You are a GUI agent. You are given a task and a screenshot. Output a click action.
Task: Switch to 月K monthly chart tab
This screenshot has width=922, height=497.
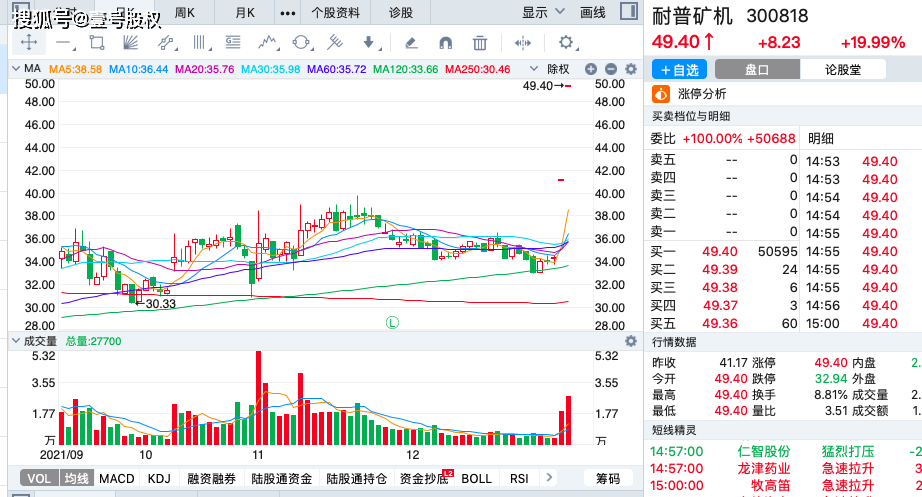click(245, 12)
